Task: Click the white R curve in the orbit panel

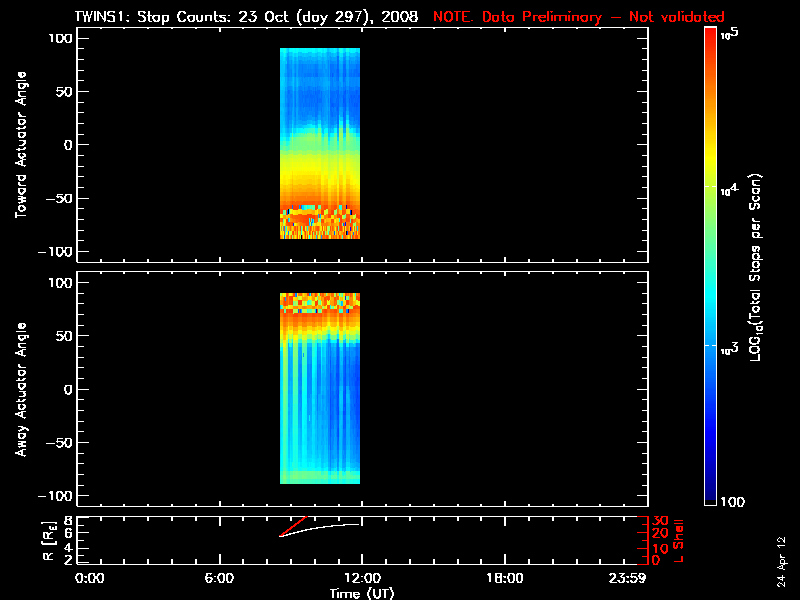Action: click(330, 526)
